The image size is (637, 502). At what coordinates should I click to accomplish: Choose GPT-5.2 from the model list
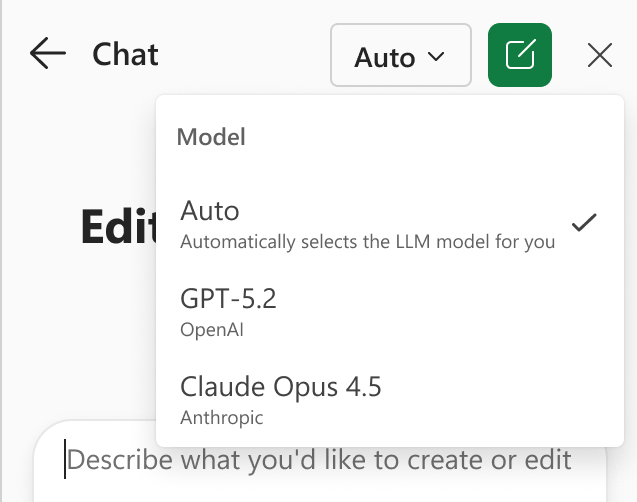click(x=389, y=312)
